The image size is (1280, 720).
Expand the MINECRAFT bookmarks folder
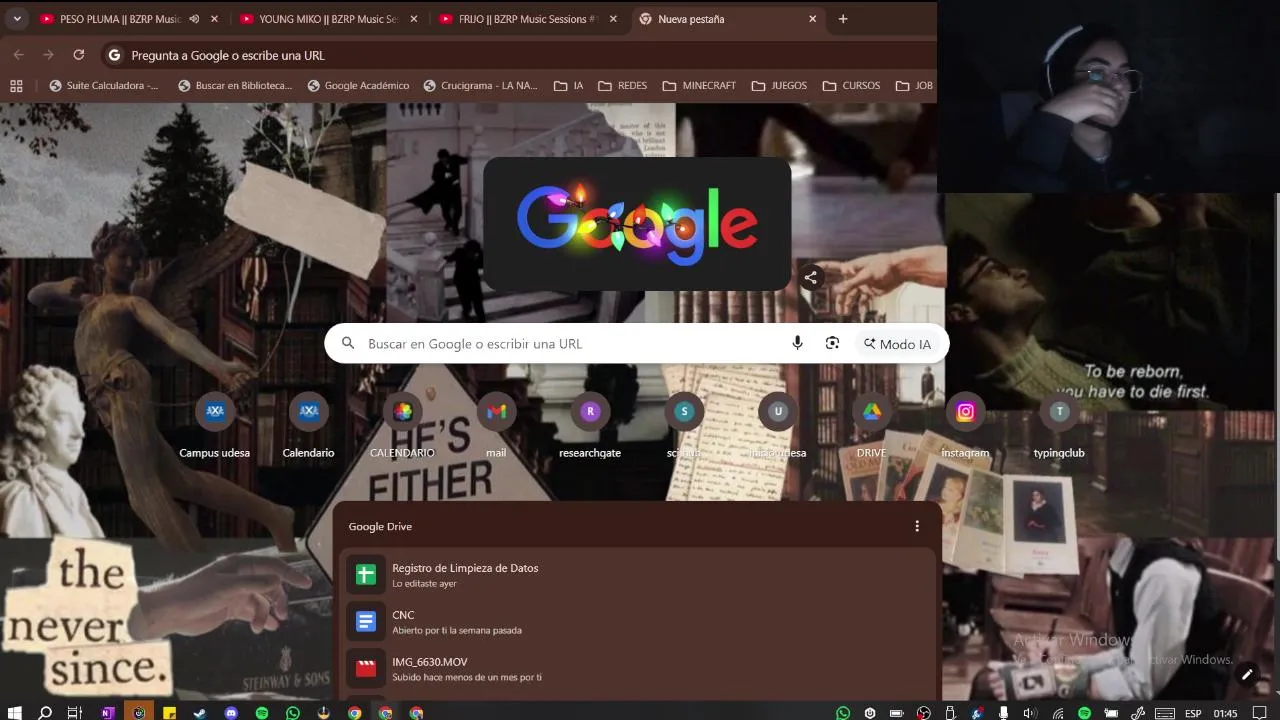coord(699,86)
